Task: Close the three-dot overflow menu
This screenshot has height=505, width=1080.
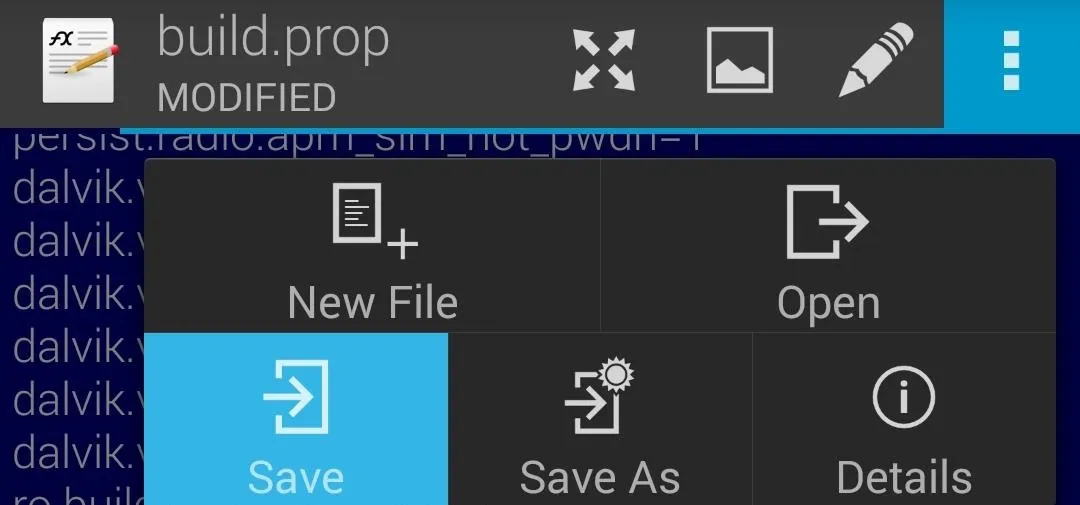Action: [1011, 61]
